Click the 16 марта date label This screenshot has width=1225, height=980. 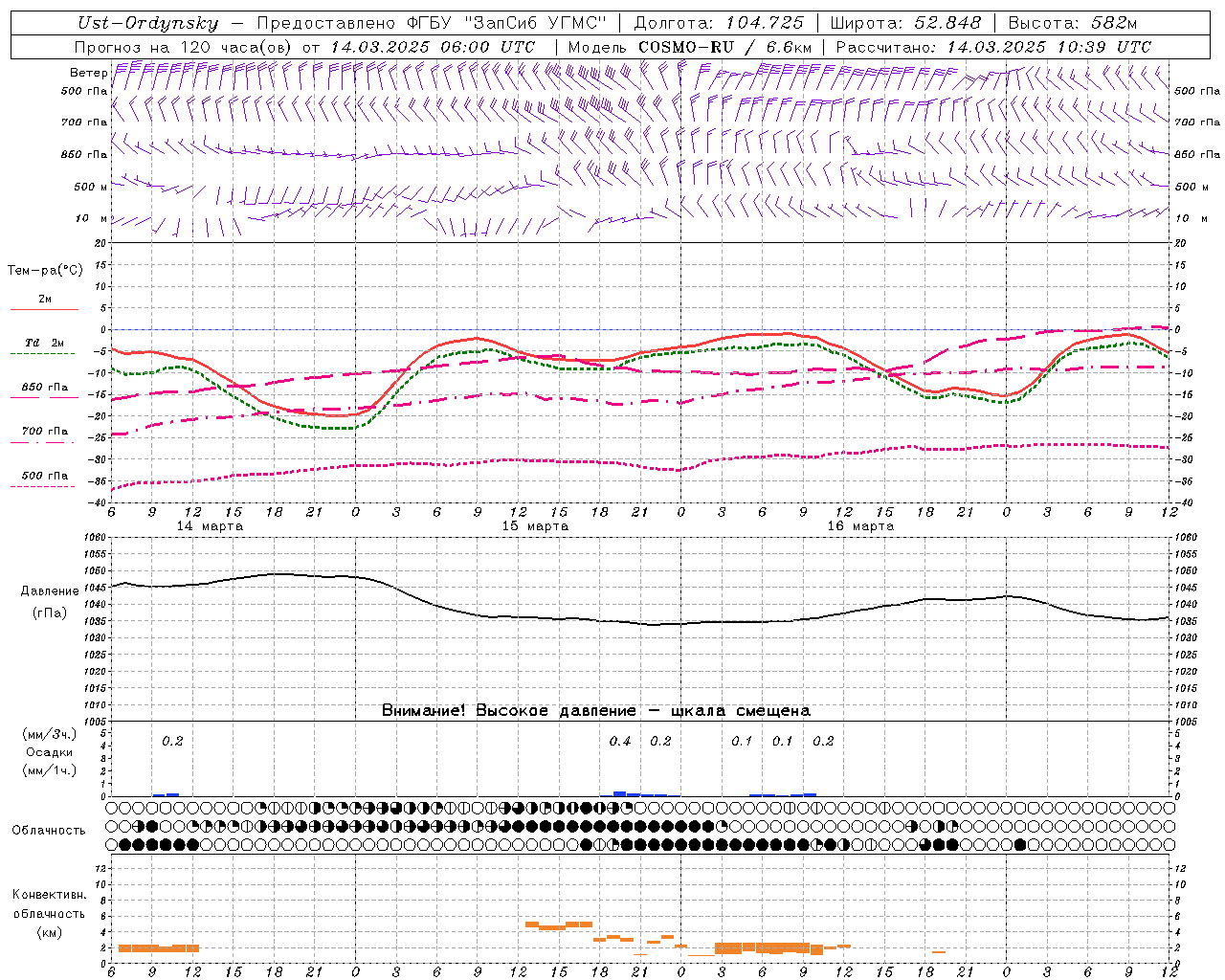pos(860,526)
